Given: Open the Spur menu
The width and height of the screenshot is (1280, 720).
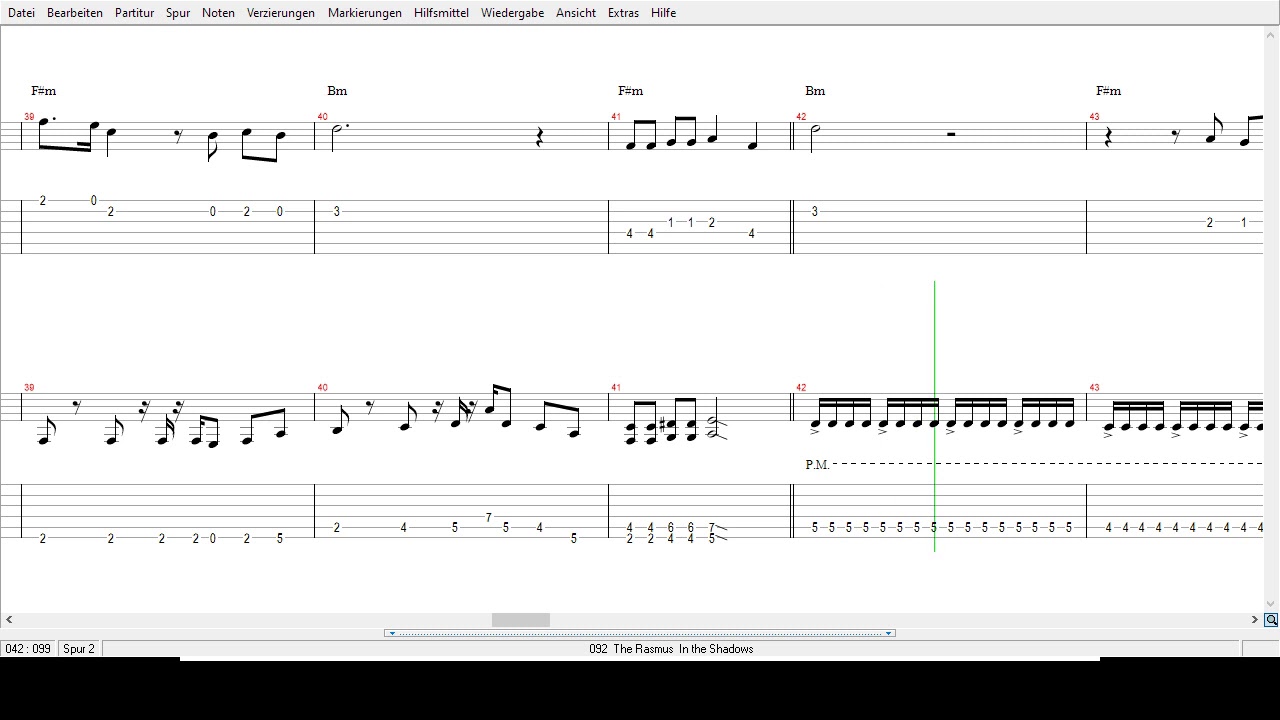Looking at the screenshot, I should 178,13.
